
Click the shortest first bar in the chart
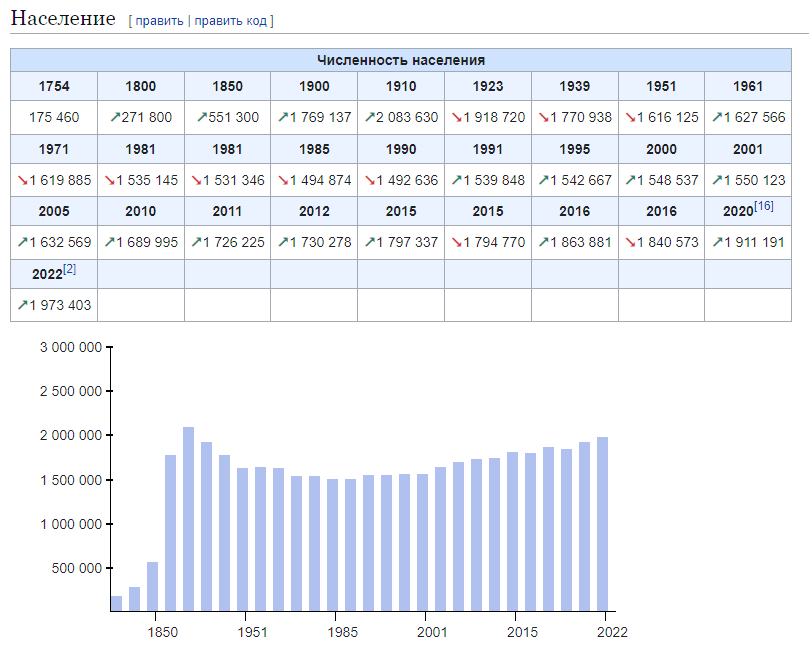pyautogui.click(x=116, y=603)
